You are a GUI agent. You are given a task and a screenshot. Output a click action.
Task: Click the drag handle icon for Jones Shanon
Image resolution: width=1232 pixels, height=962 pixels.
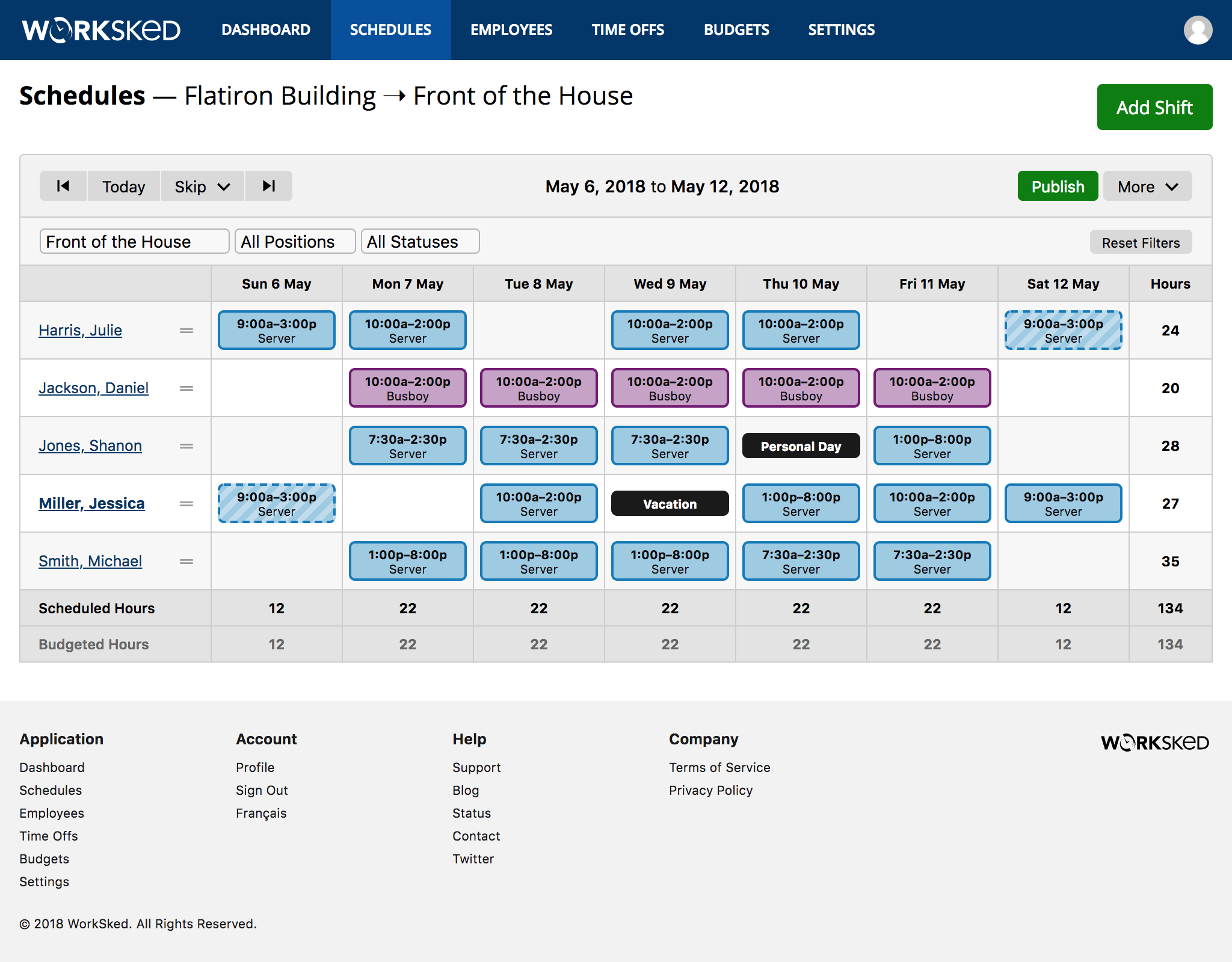(186, 445)
